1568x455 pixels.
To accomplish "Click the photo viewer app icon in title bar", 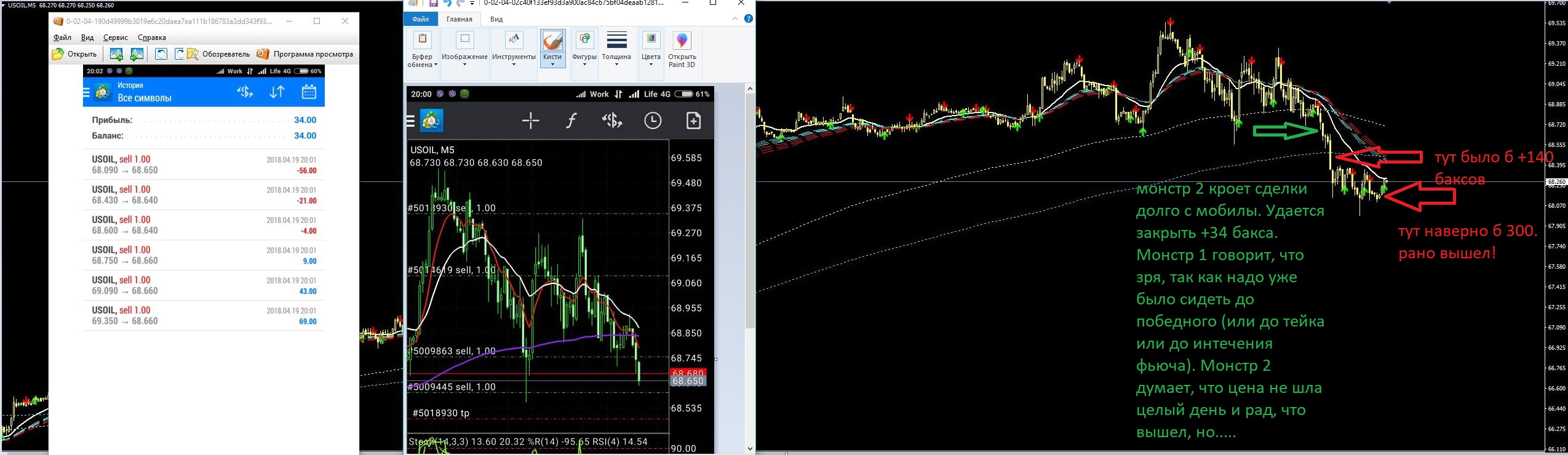I will coord(58,21).
